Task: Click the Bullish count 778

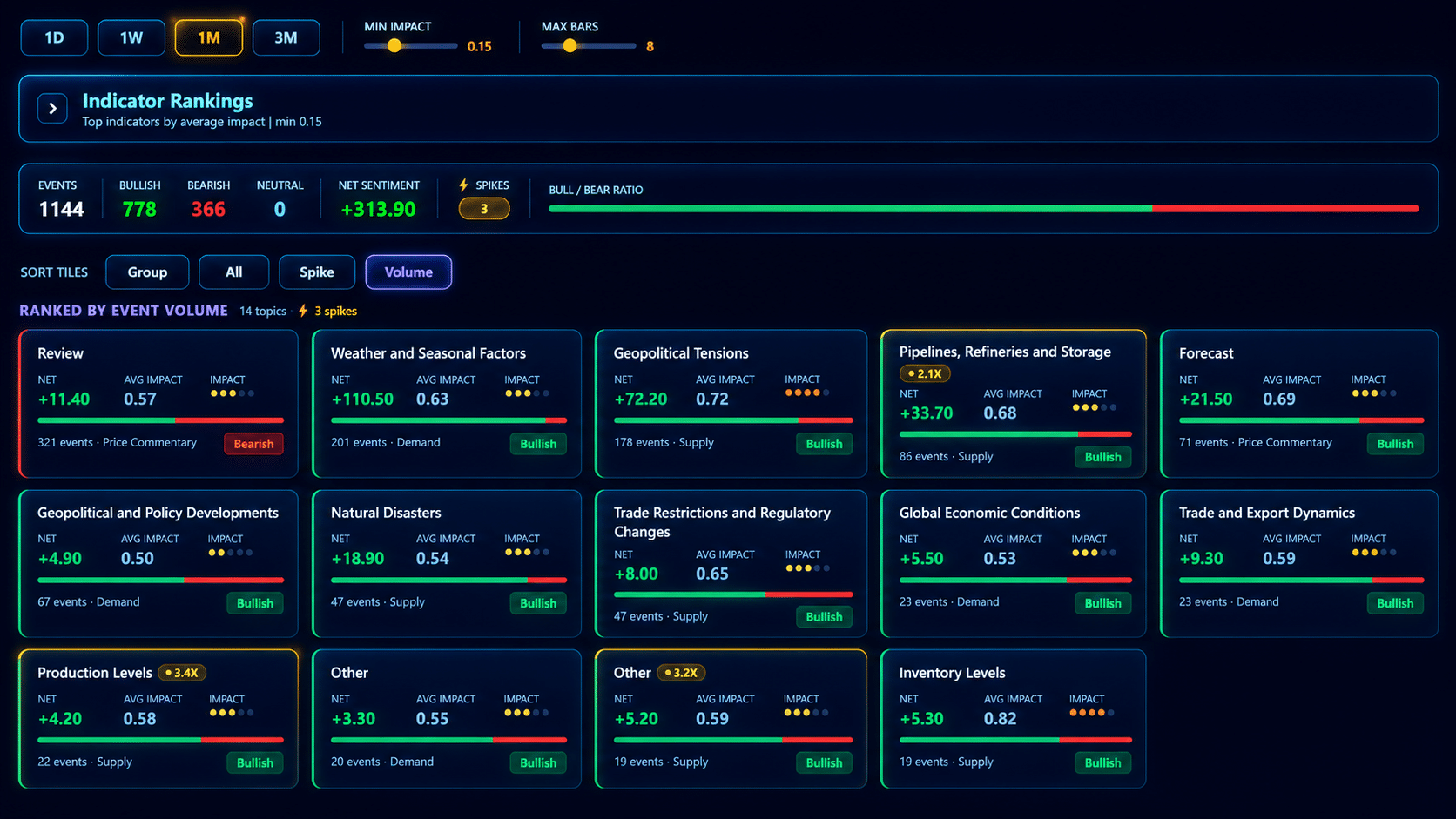Action: [x=139, y=210]
